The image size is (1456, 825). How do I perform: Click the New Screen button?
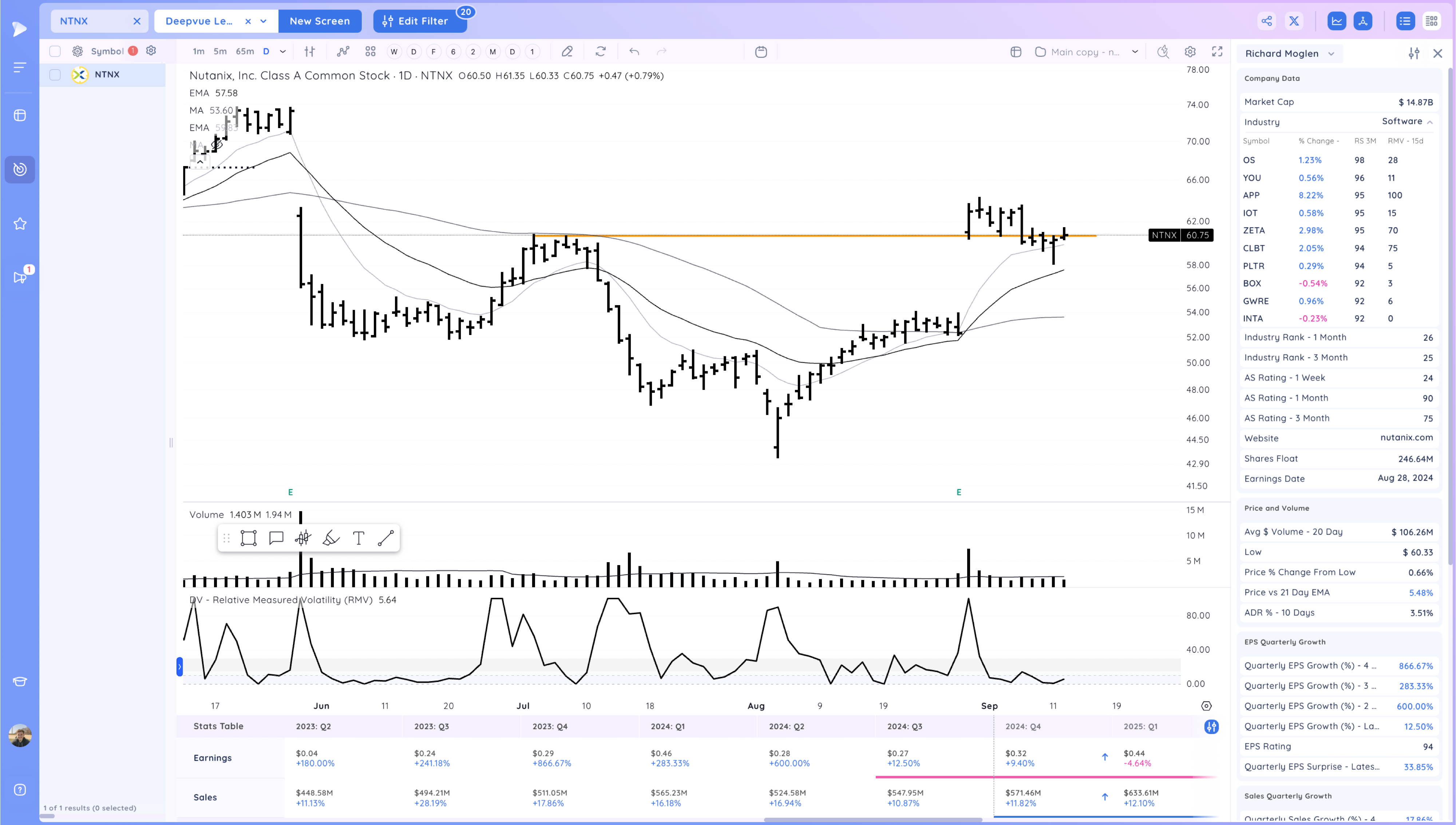point(319,21)
